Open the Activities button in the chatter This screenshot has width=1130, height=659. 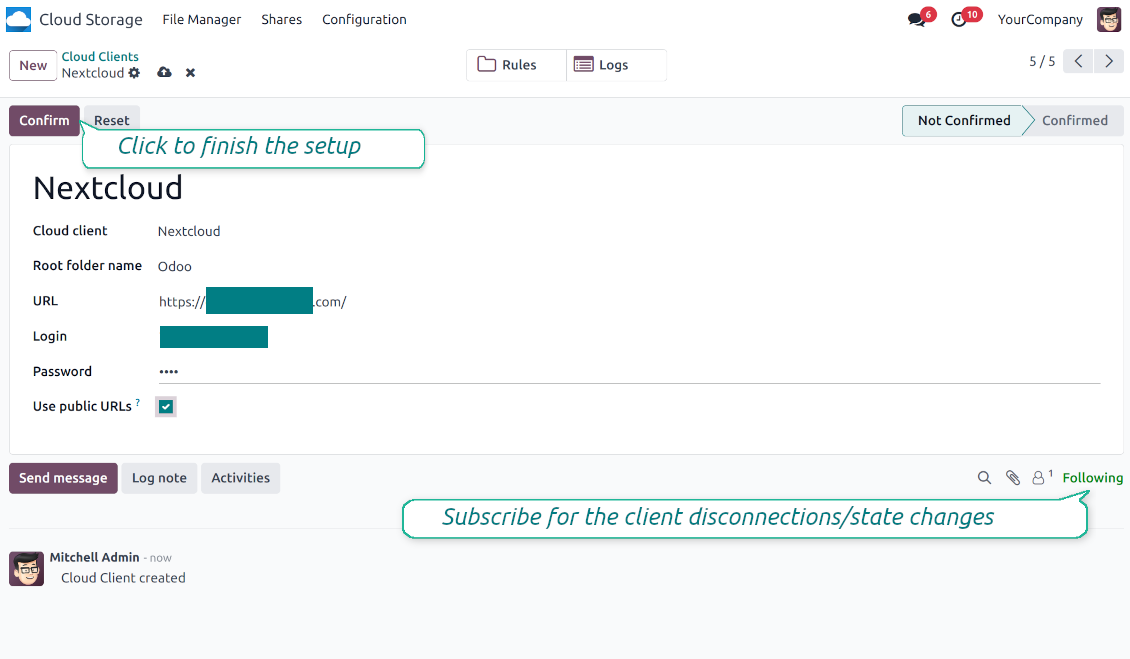[x=241, y=478]
